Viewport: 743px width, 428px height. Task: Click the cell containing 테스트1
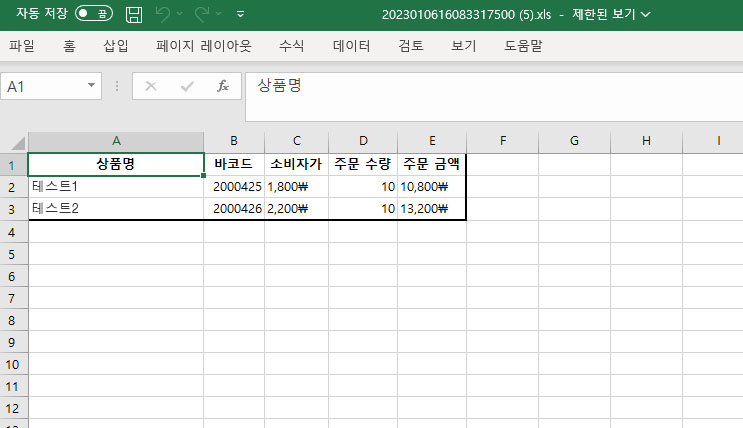click(x=116, y=187)
